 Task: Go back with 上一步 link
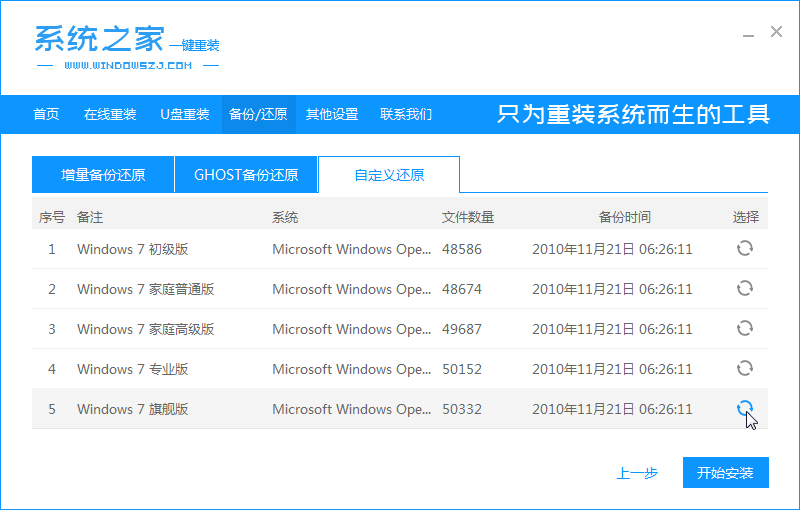click(x=637, y=472)
